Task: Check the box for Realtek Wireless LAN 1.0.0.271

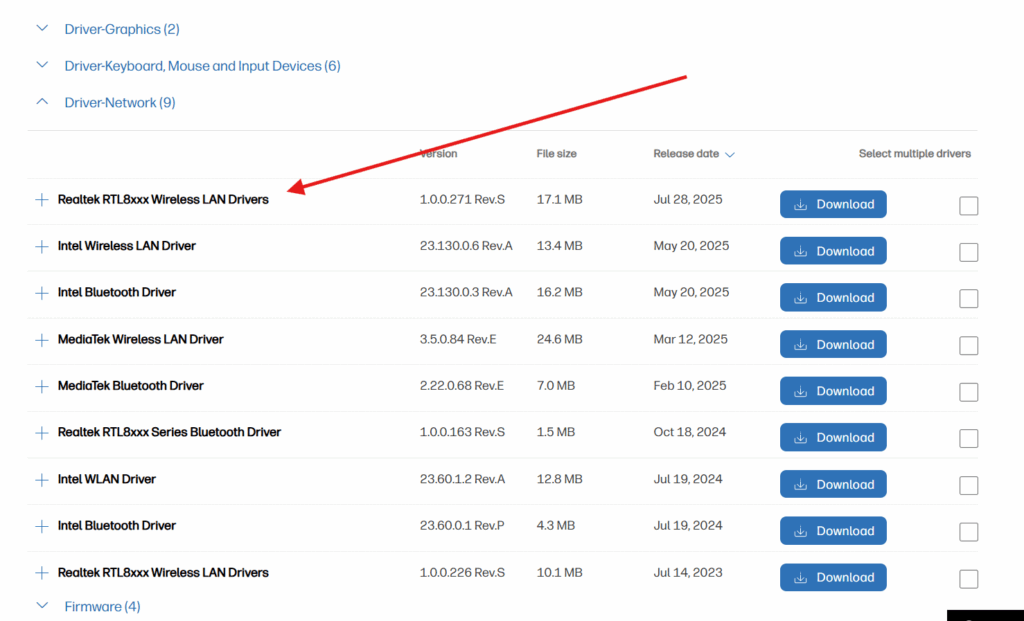Action: [x=968, y=206]
